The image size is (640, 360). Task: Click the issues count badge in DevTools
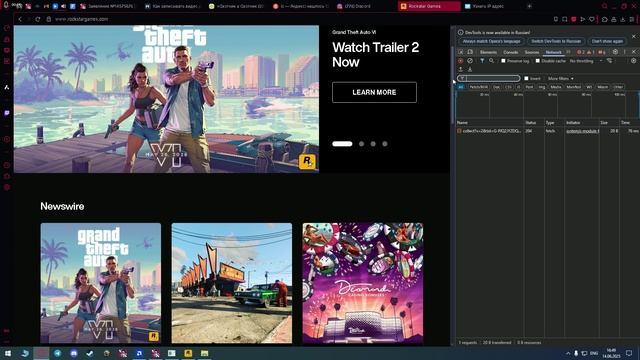click(x=602, y=52)
